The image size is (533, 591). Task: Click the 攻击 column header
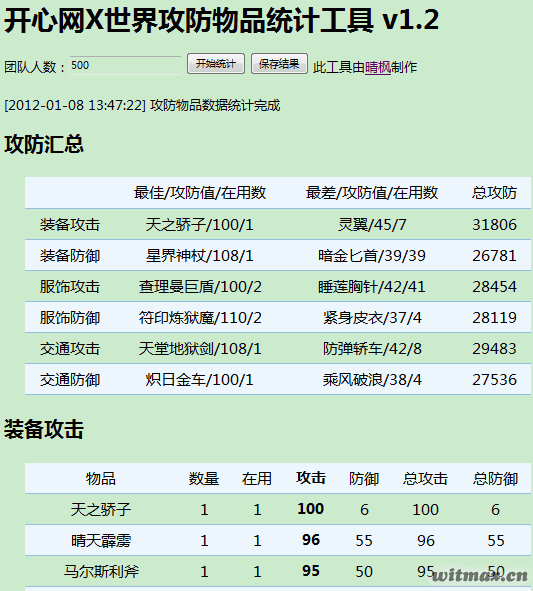coord(311,478)
